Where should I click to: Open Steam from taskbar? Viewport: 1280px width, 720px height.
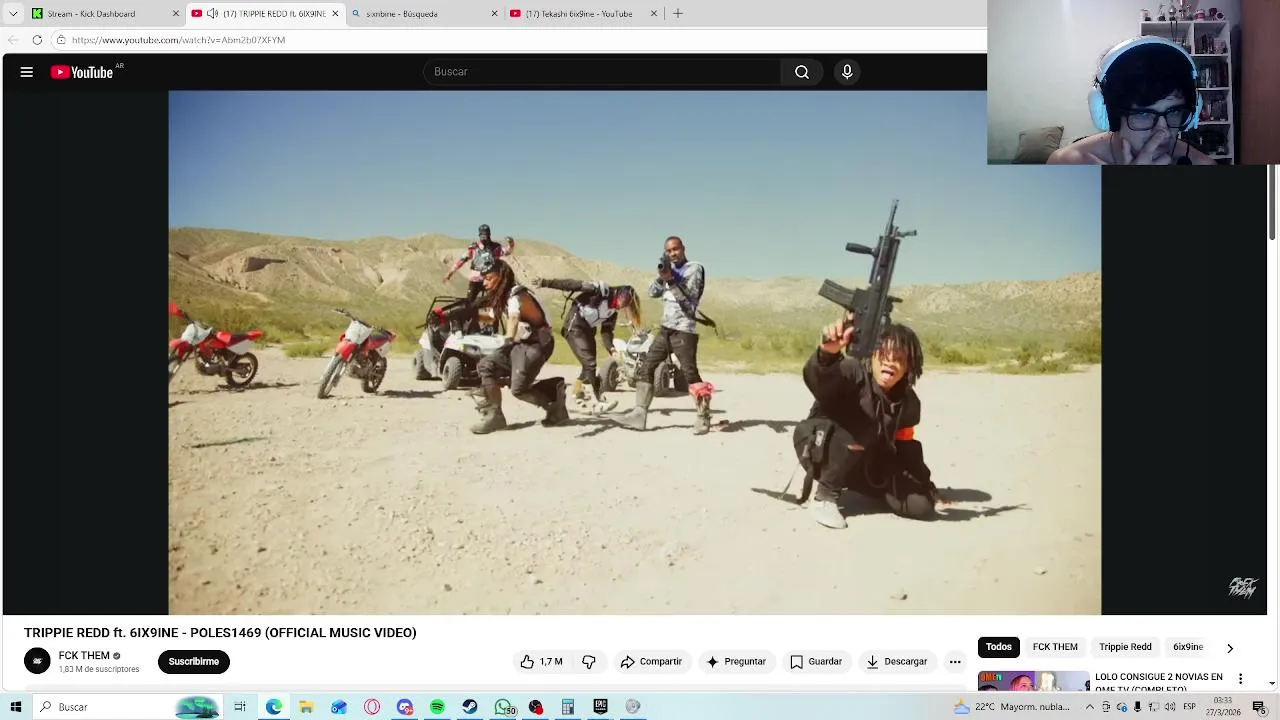click(470, 707)
